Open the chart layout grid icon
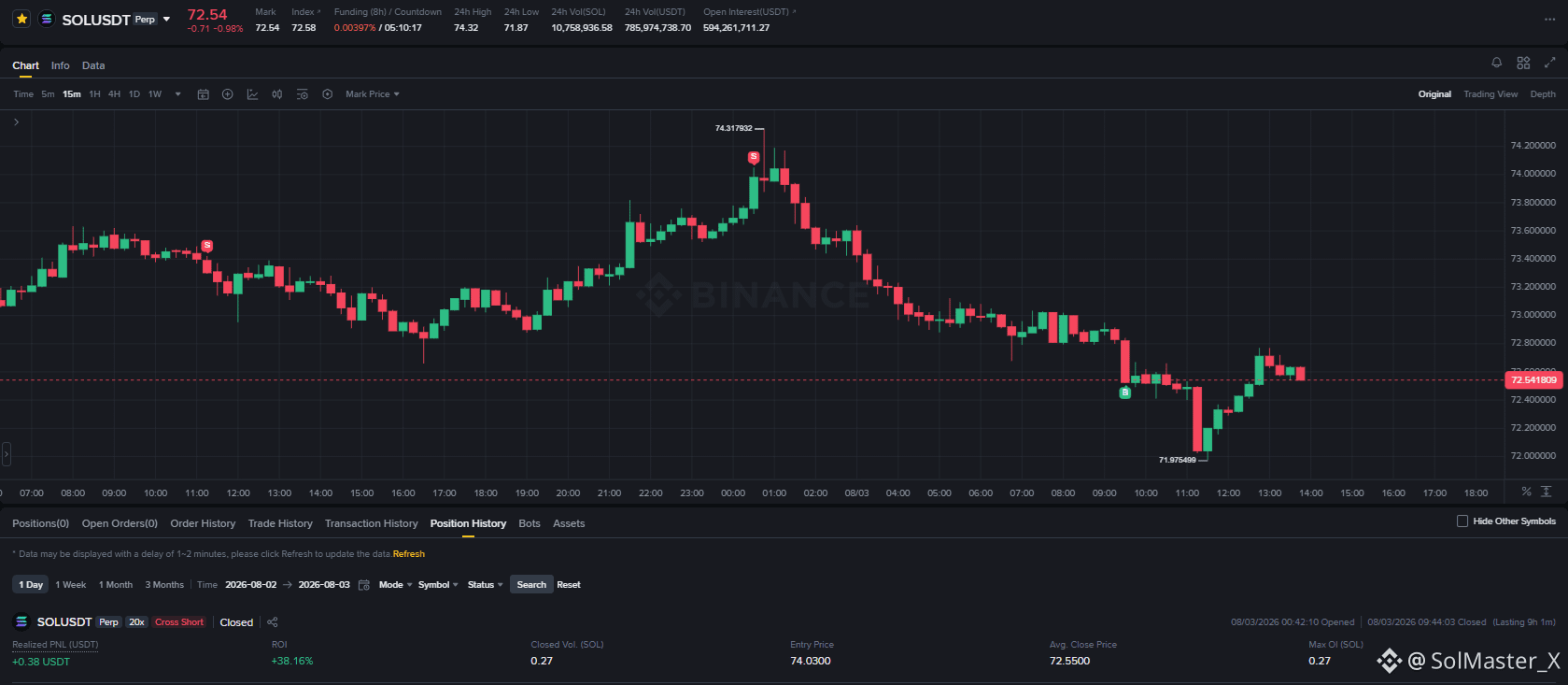This screenshot has width=1568, height=685. click(1523, 63)
